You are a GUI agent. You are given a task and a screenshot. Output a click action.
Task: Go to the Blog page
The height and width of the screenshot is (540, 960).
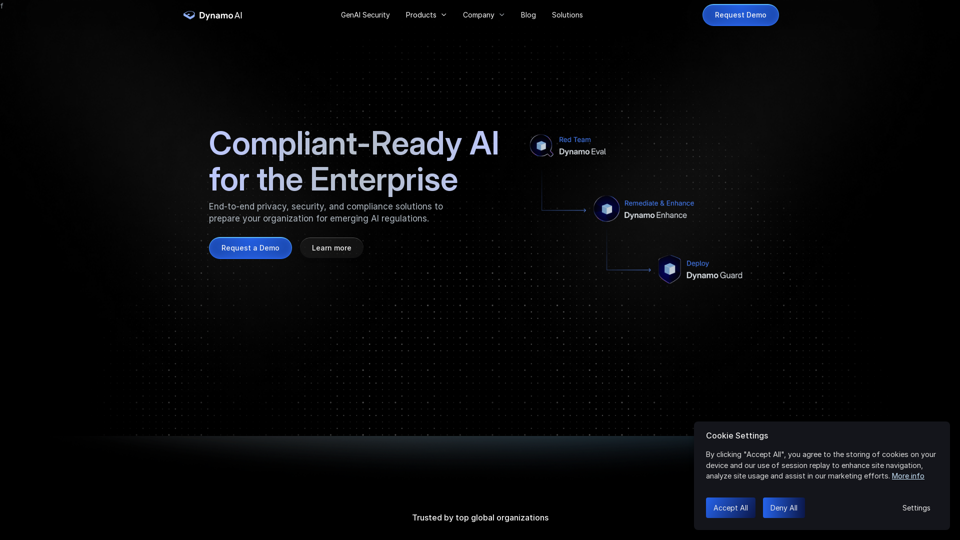[528, 15]
